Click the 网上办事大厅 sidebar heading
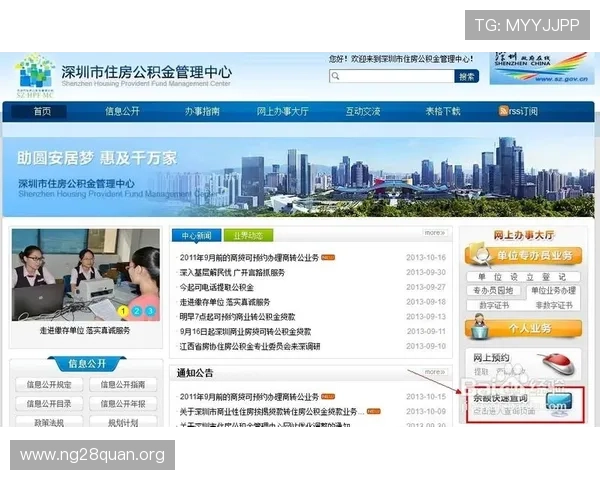 [x=523, y=235]
